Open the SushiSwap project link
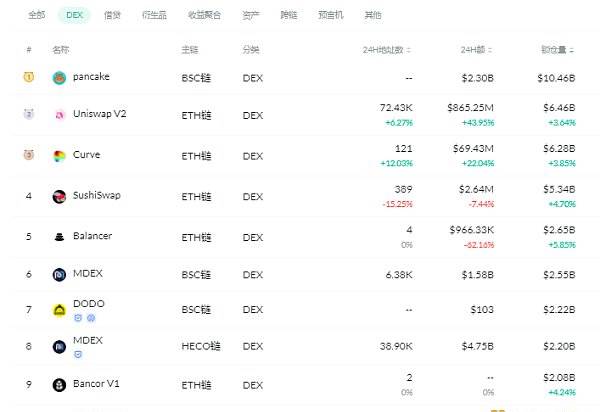This screenshot has height=412, width=600. [97, 195]
